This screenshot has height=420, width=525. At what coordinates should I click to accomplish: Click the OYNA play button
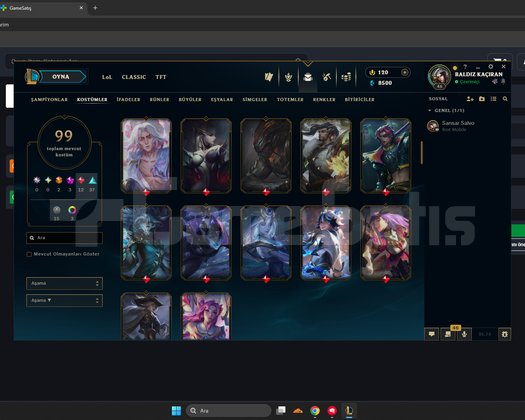61,77
